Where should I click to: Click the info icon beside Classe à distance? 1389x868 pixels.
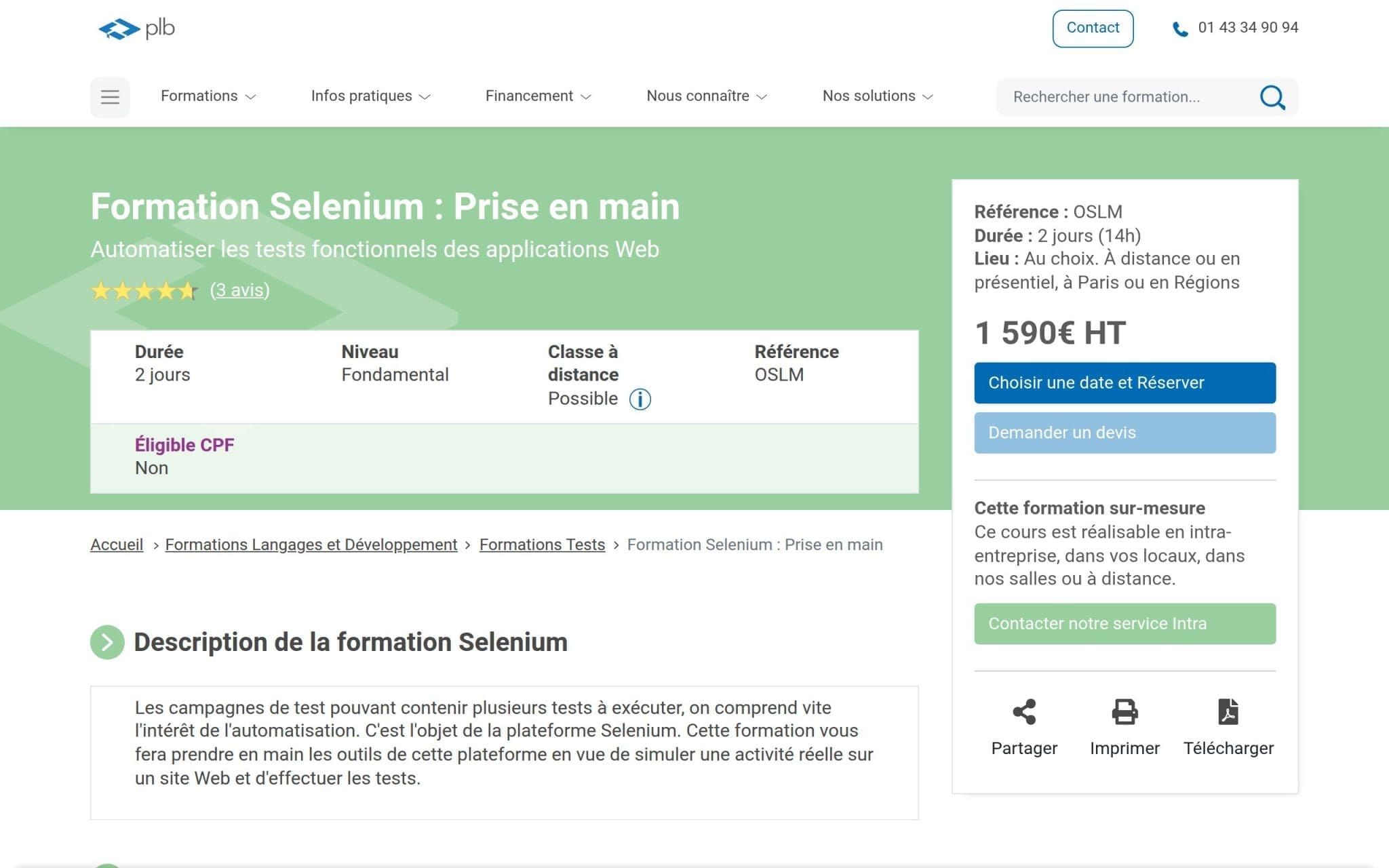click(x=640, y=399)
